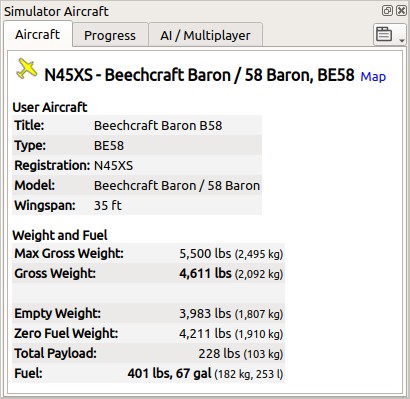
Task: Click the yellow airplane icon
Action: pyautogui.click(x=26, y=69)
